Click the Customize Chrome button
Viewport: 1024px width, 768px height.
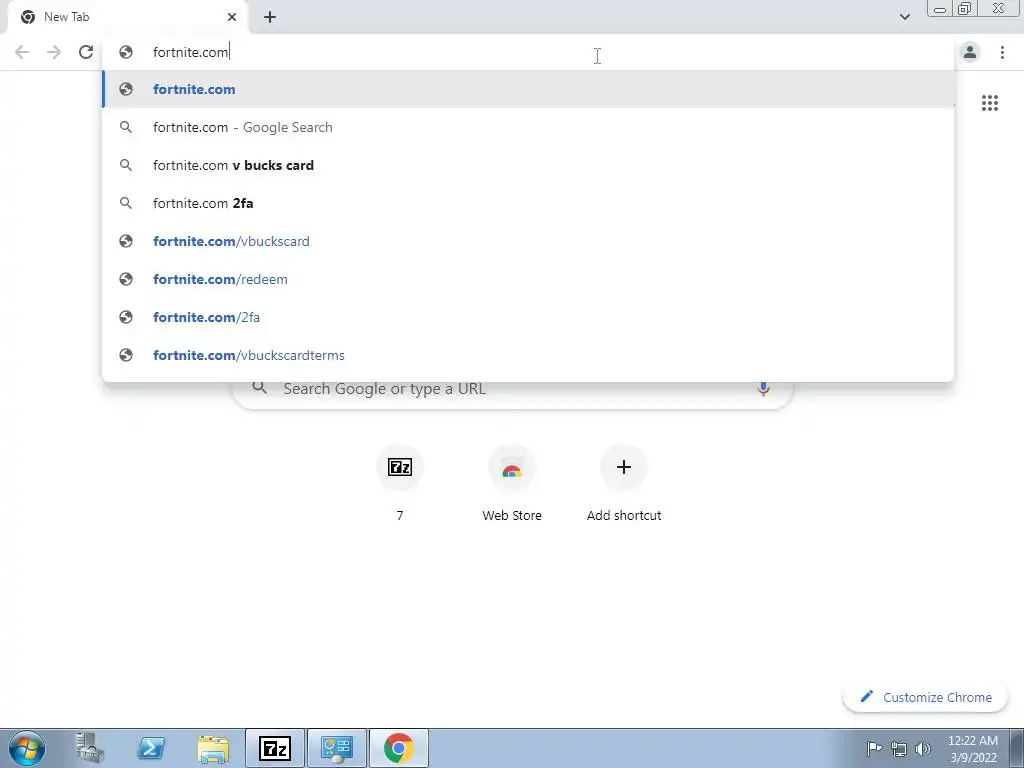(x=925, y=697)
